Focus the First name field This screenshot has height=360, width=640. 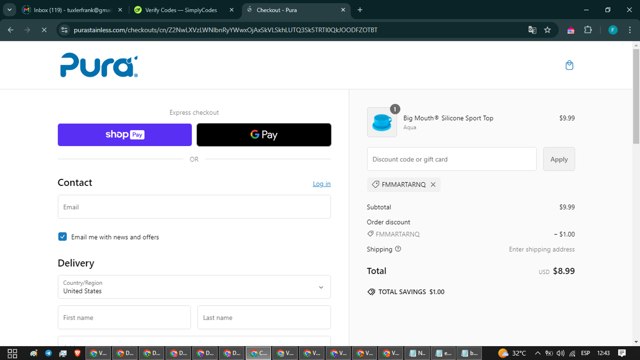(124, 318)
